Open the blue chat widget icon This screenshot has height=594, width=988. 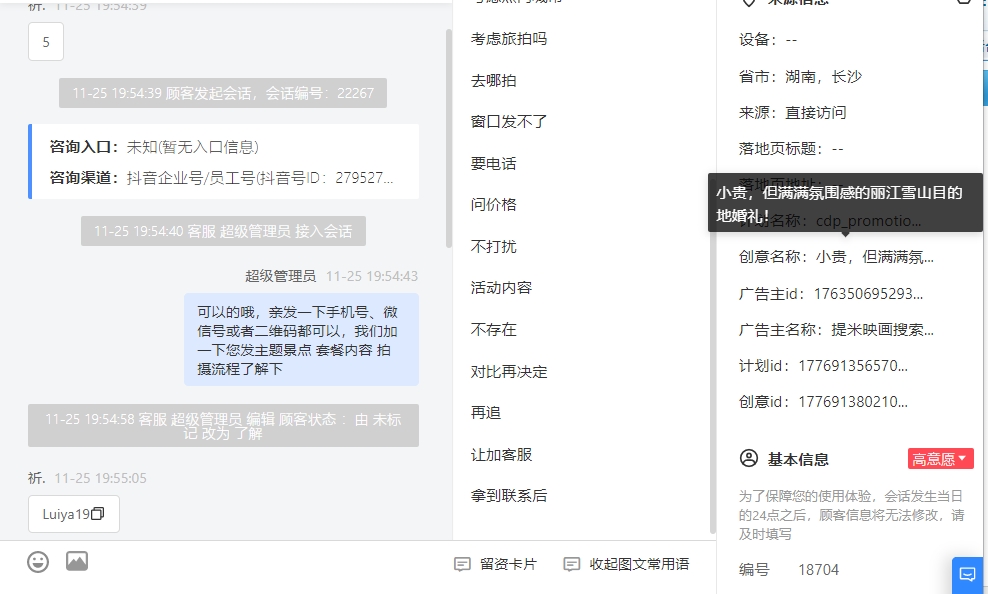point(967,574)
